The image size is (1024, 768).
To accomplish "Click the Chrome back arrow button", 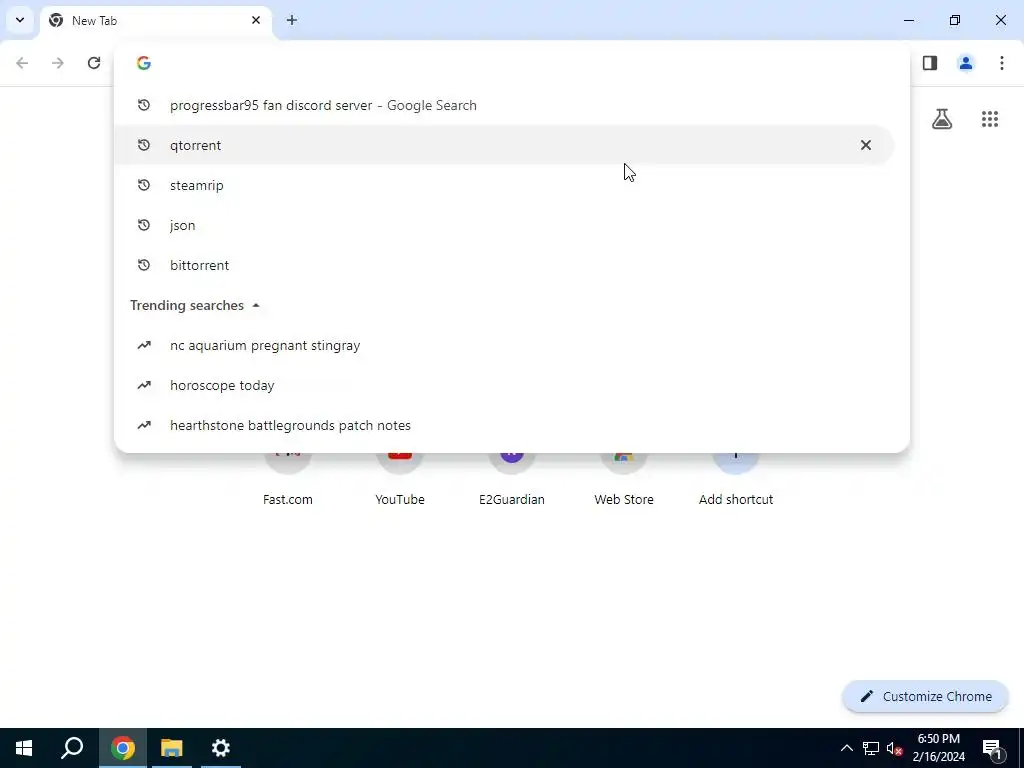I will pos(22,63).
